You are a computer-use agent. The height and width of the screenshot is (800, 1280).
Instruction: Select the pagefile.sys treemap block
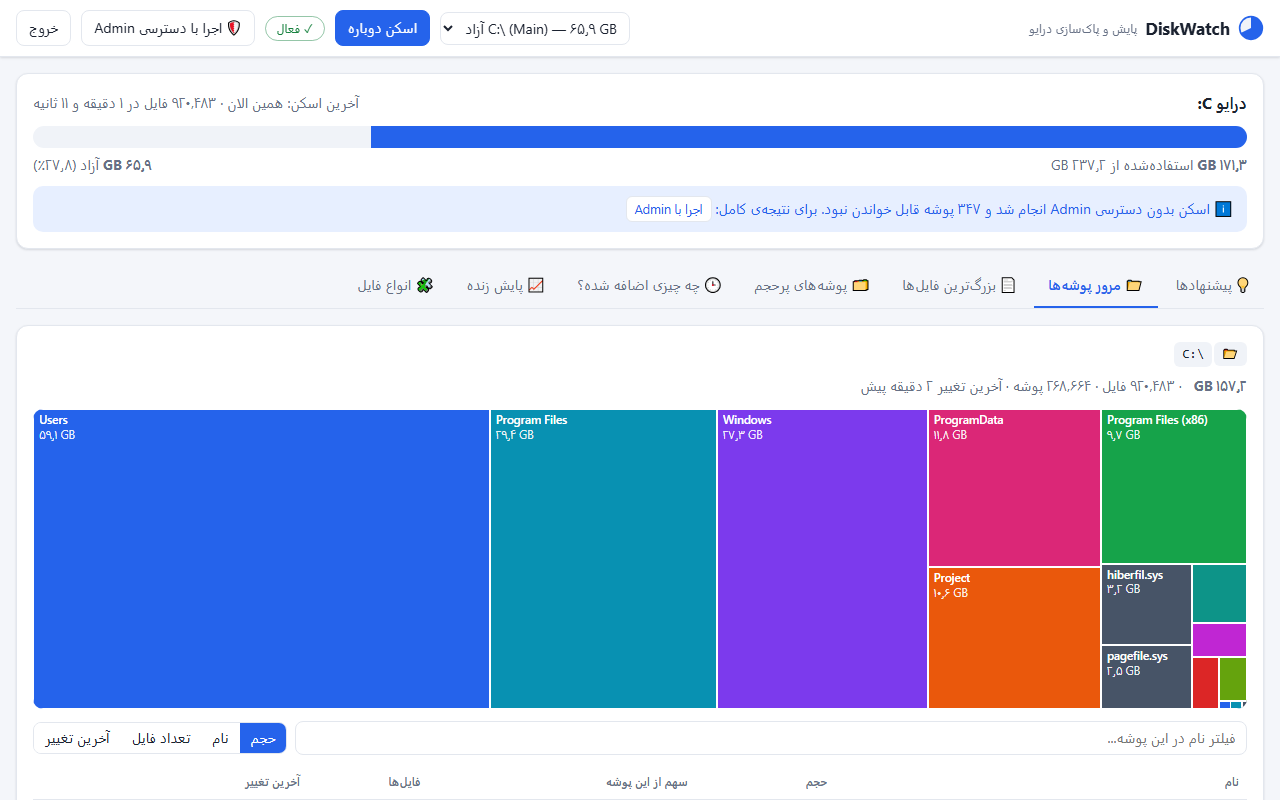click(x=1146, y=677)
